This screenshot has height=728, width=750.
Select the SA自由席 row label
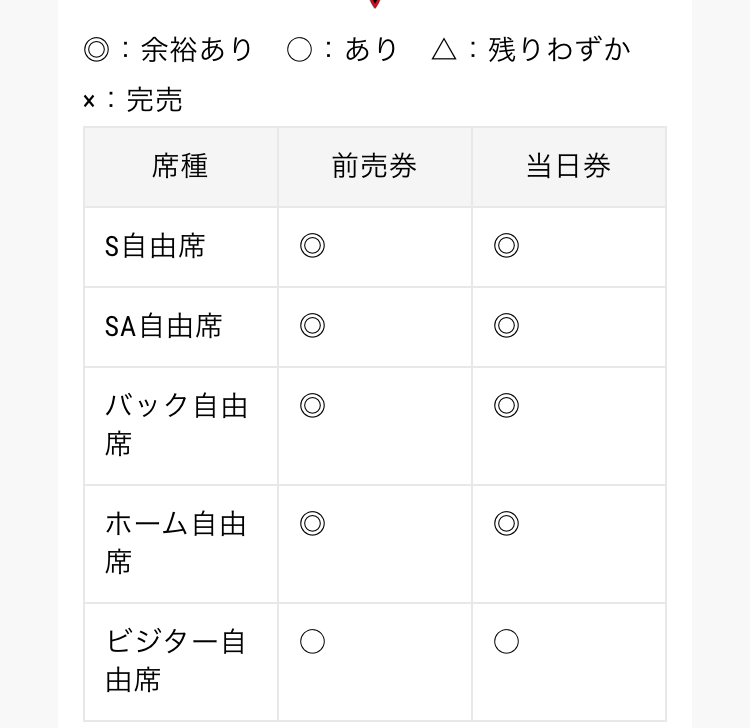pos(163,327)
